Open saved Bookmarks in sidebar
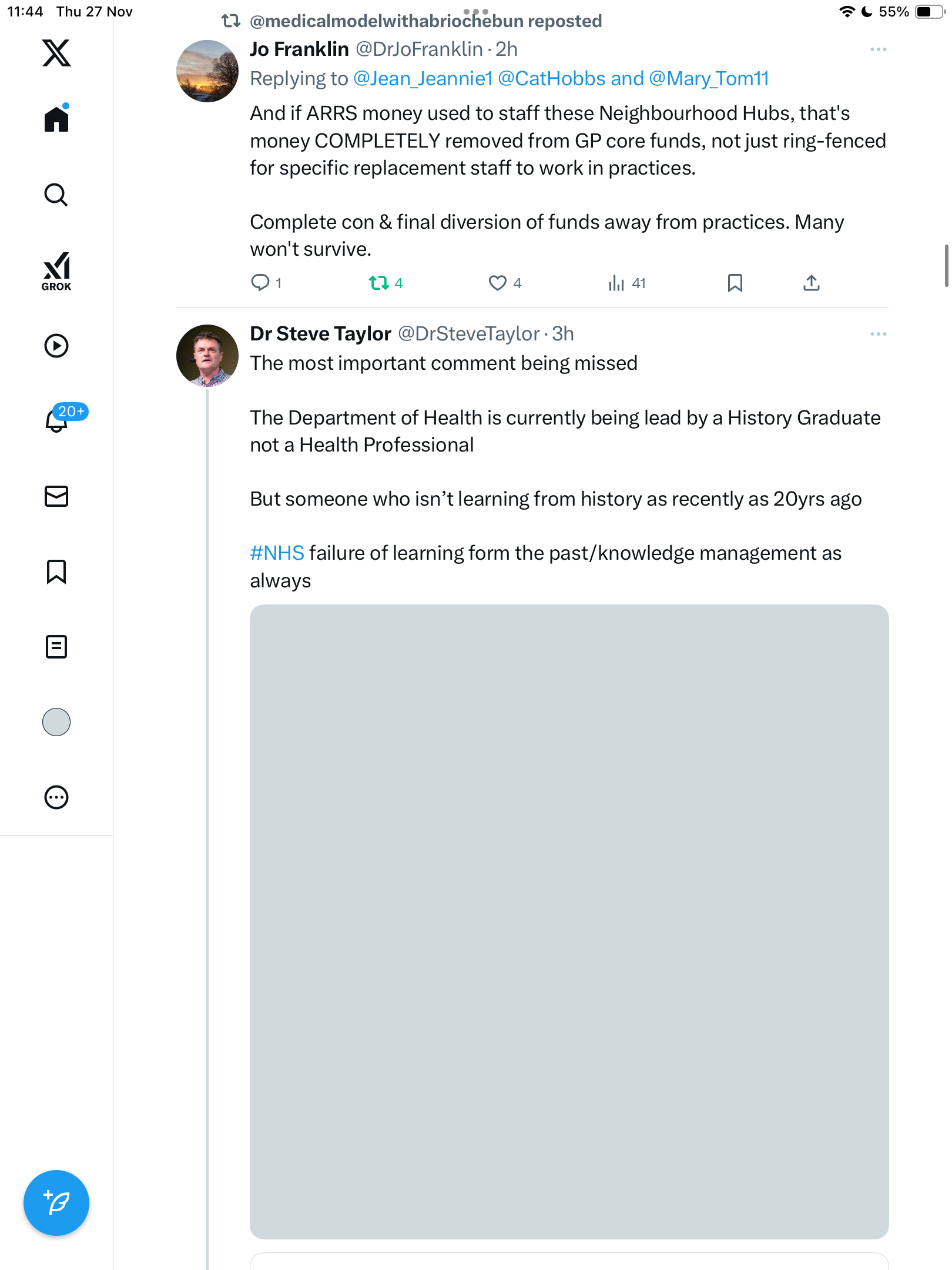Image resolution: width=952 pixels, height=1270 pixels. click(x=56, y=571)
